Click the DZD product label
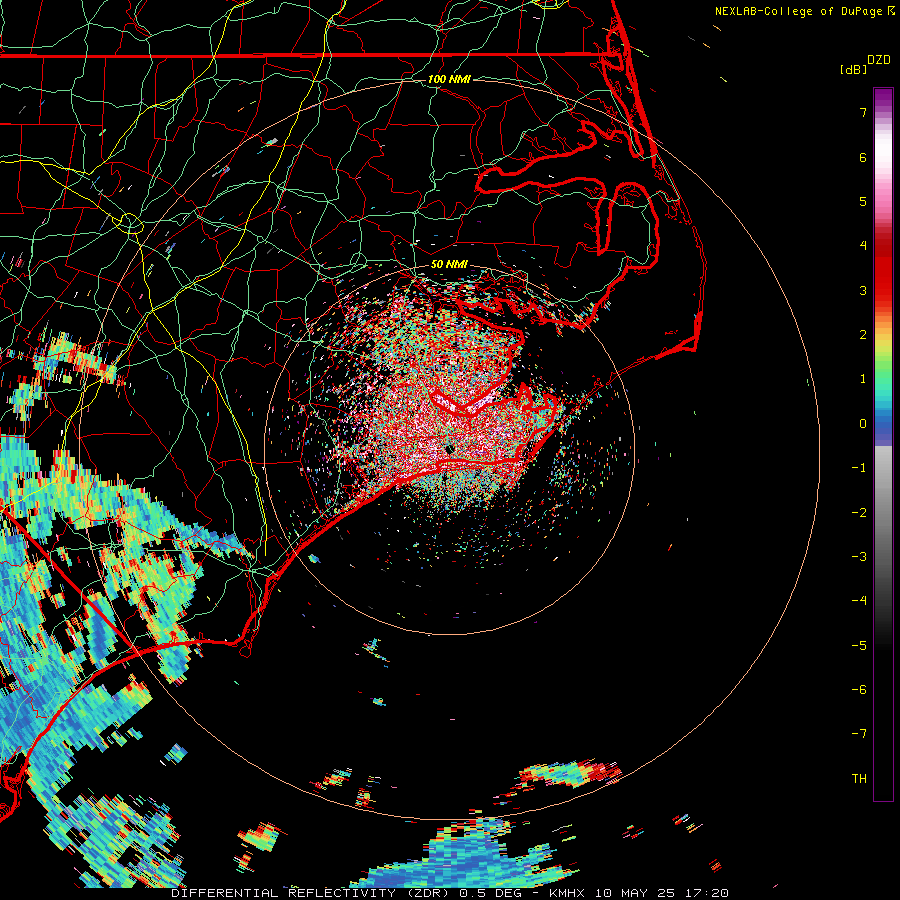Screen dimensions: 900x900 879,60
